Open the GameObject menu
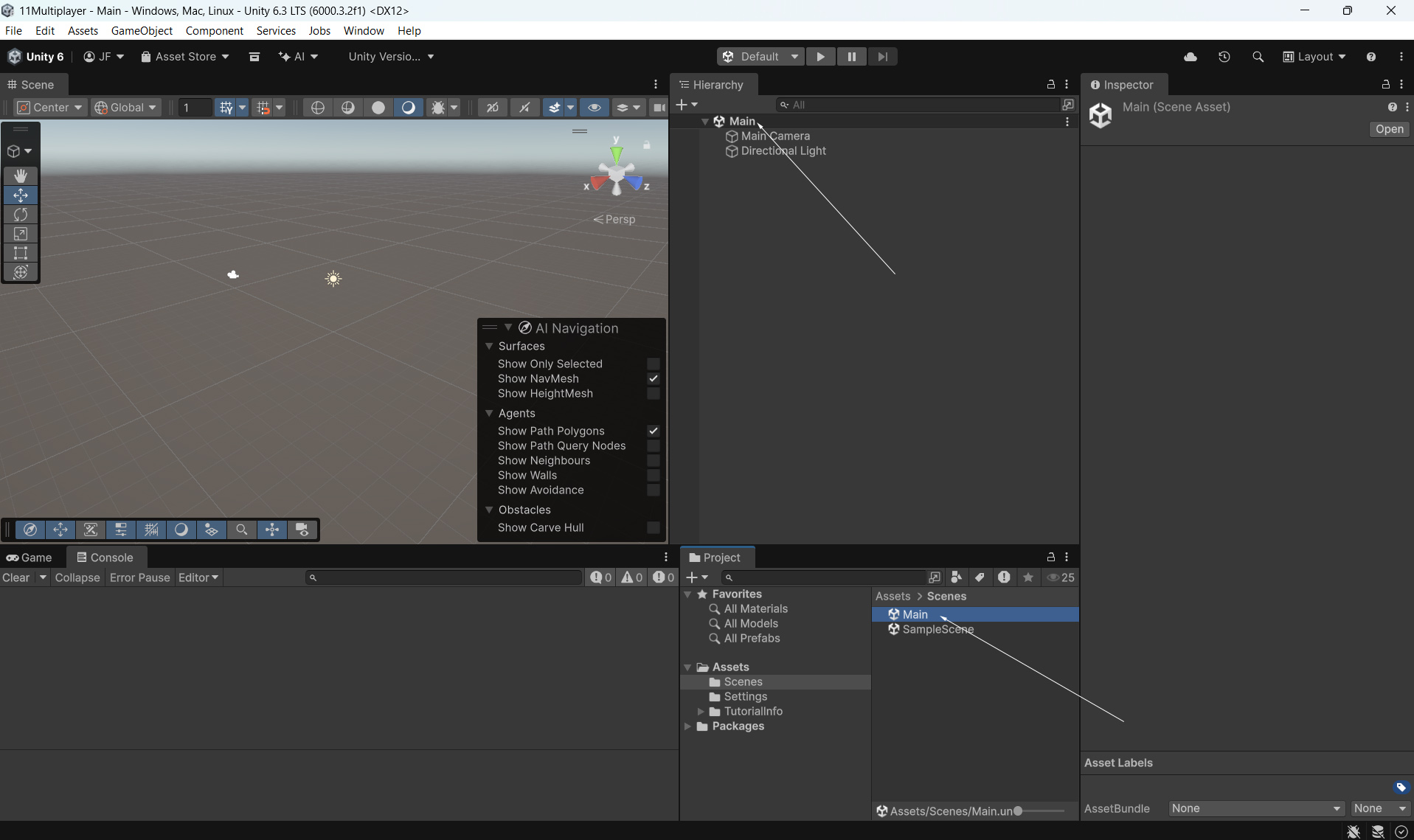The image size is (1414, 840). [x=142, y=30]
